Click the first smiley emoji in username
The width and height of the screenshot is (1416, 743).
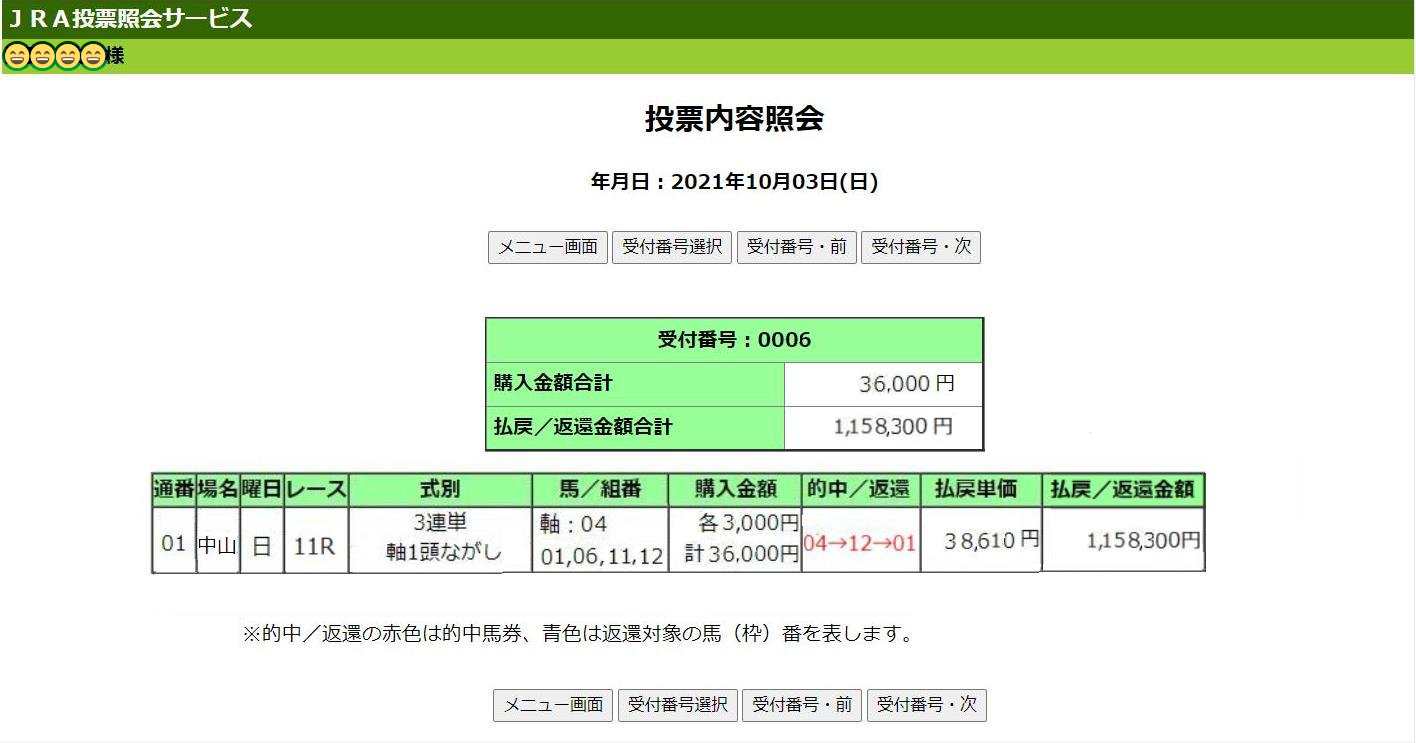click(x=16, y=57)
